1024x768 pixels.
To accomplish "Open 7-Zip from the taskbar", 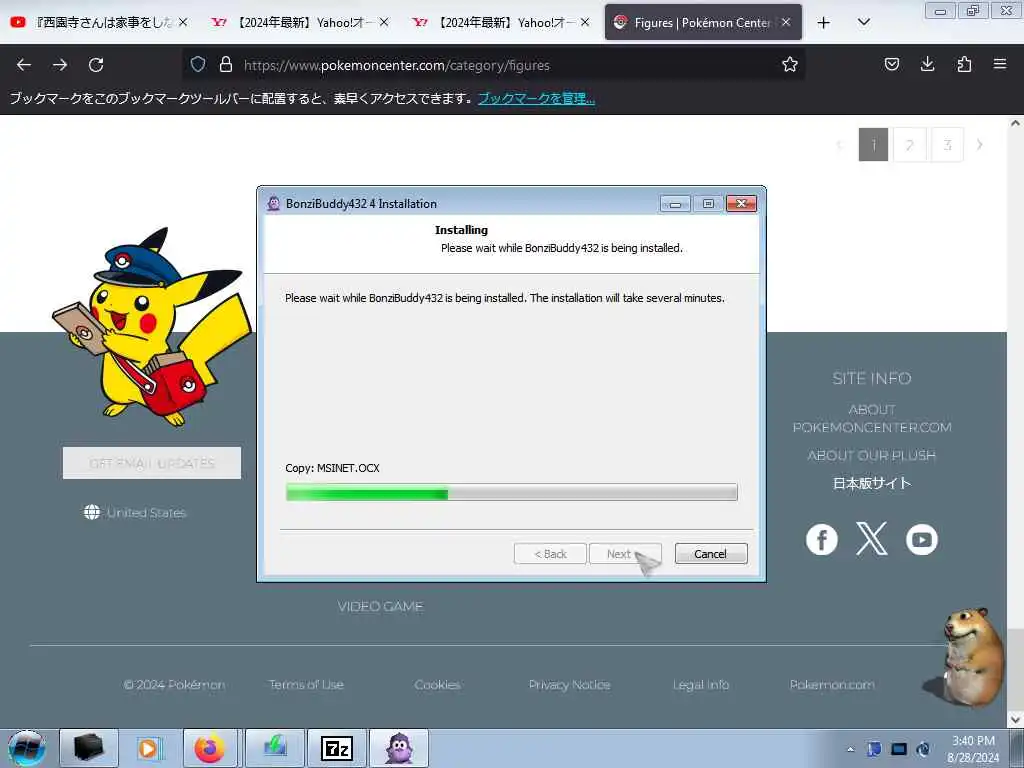I will tap(336, 748).
